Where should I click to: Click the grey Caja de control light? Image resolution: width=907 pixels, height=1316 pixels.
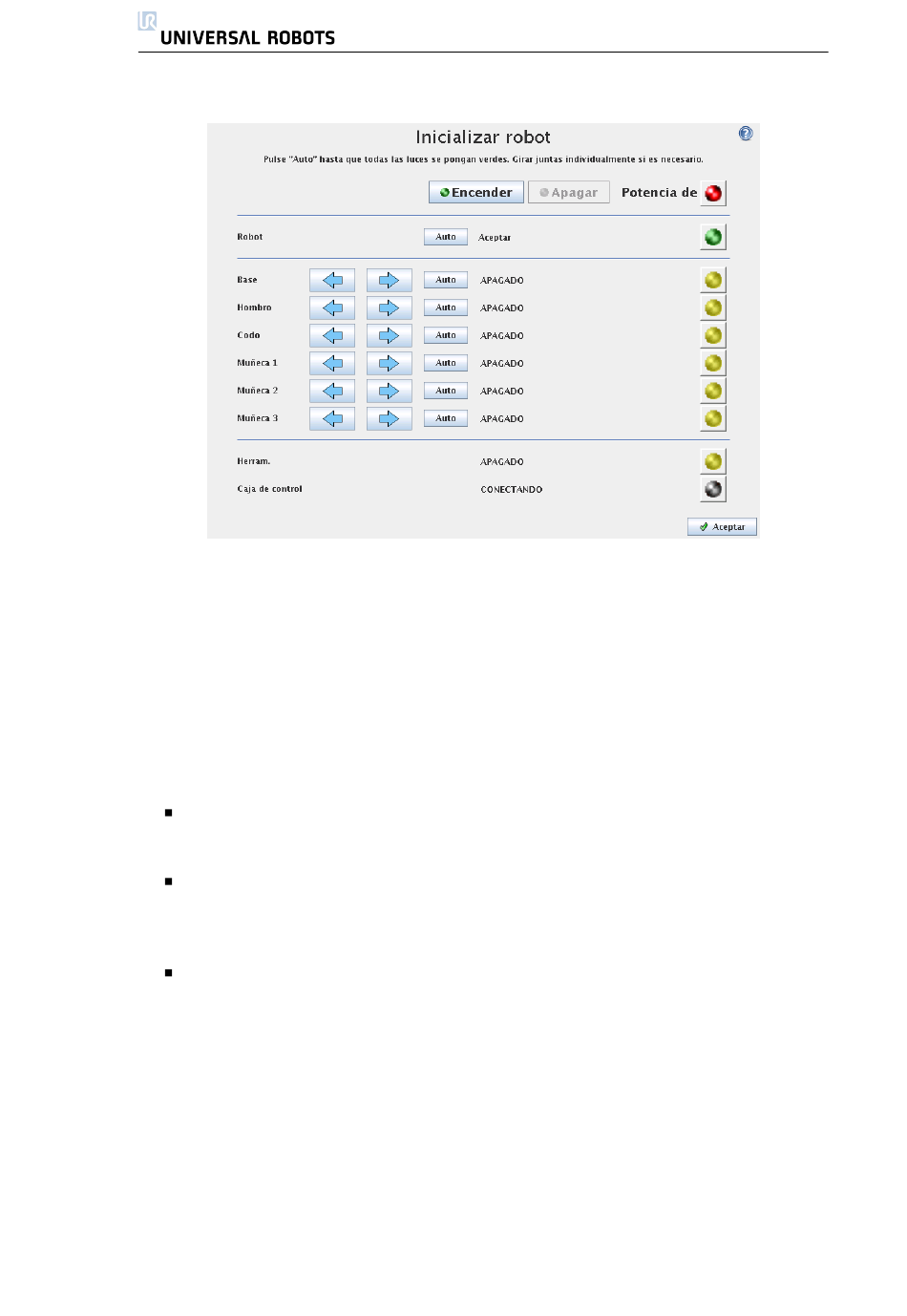point(713,489)
